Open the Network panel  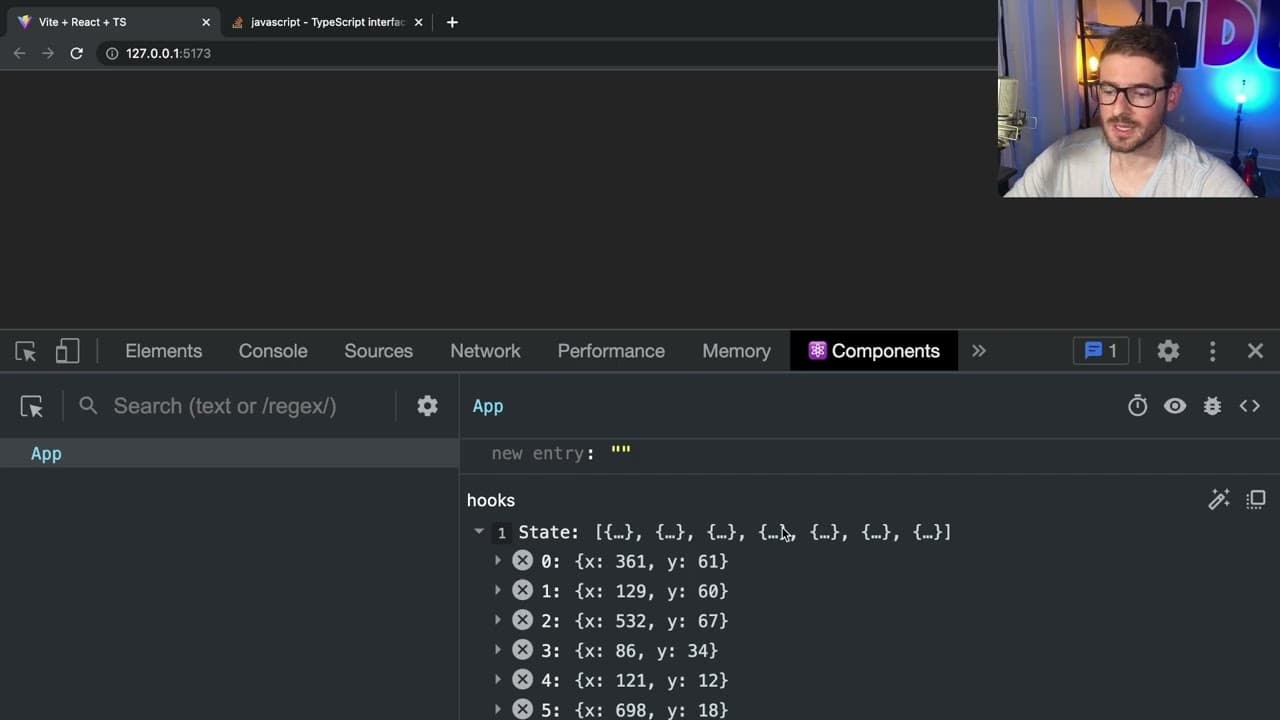(485, 351)
